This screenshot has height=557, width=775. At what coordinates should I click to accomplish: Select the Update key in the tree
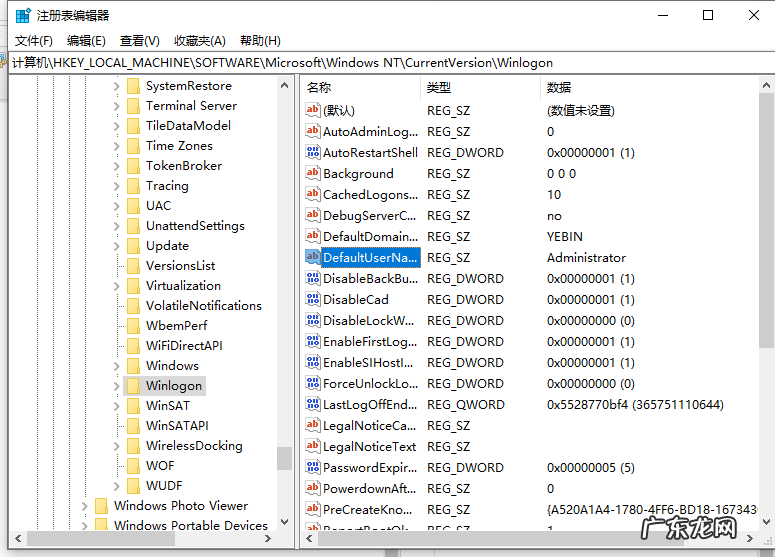[168, 246]
